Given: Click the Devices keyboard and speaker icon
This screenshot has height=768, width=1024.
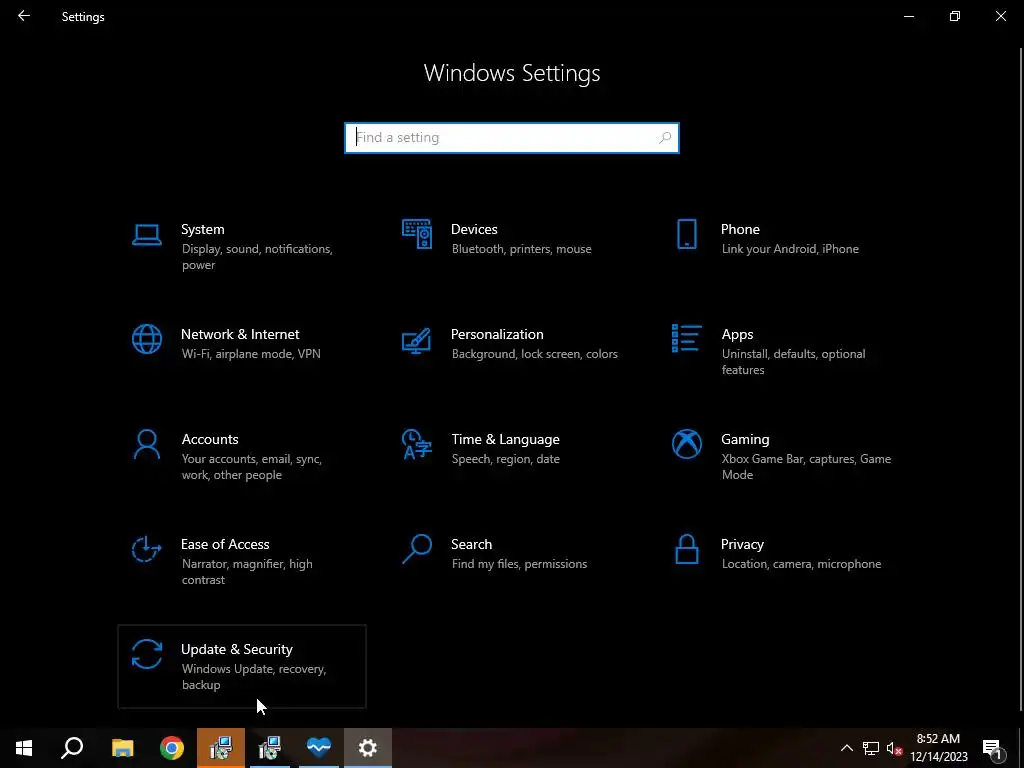Looking at the screenshot, I should coord(417,234).
